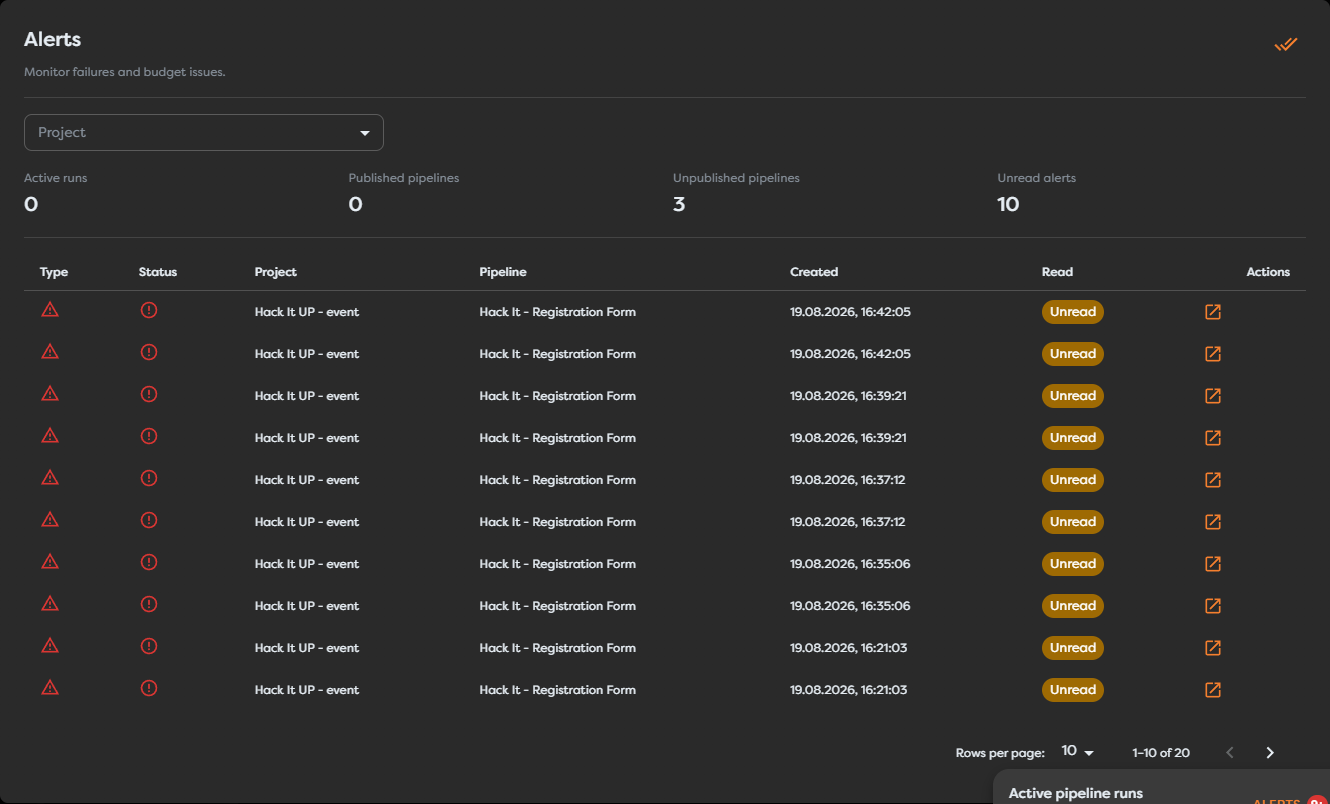Click the Created column header
The image size is (1330, 804).
pyautogui.click(x=814, y=272)
